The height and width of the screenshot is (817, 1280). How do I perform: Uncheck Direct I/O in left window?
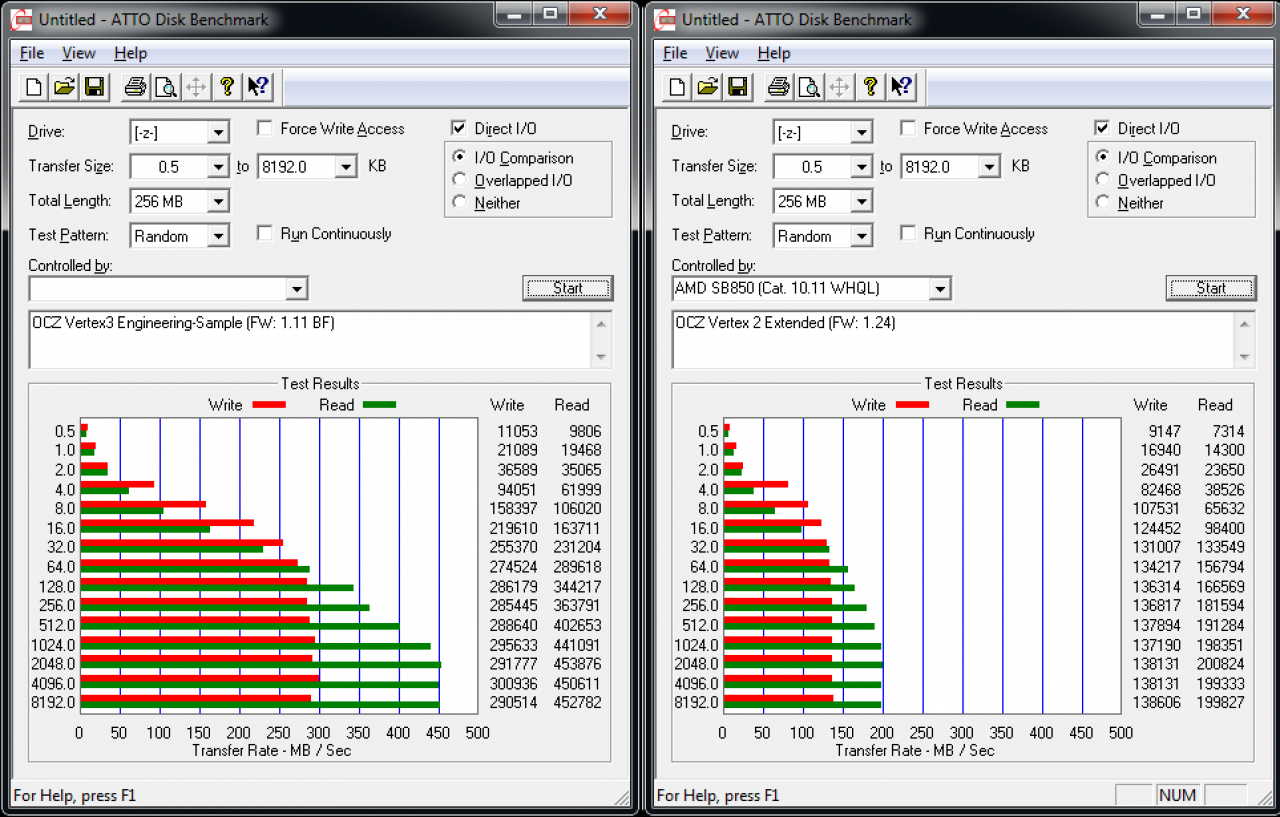[459, 128]
